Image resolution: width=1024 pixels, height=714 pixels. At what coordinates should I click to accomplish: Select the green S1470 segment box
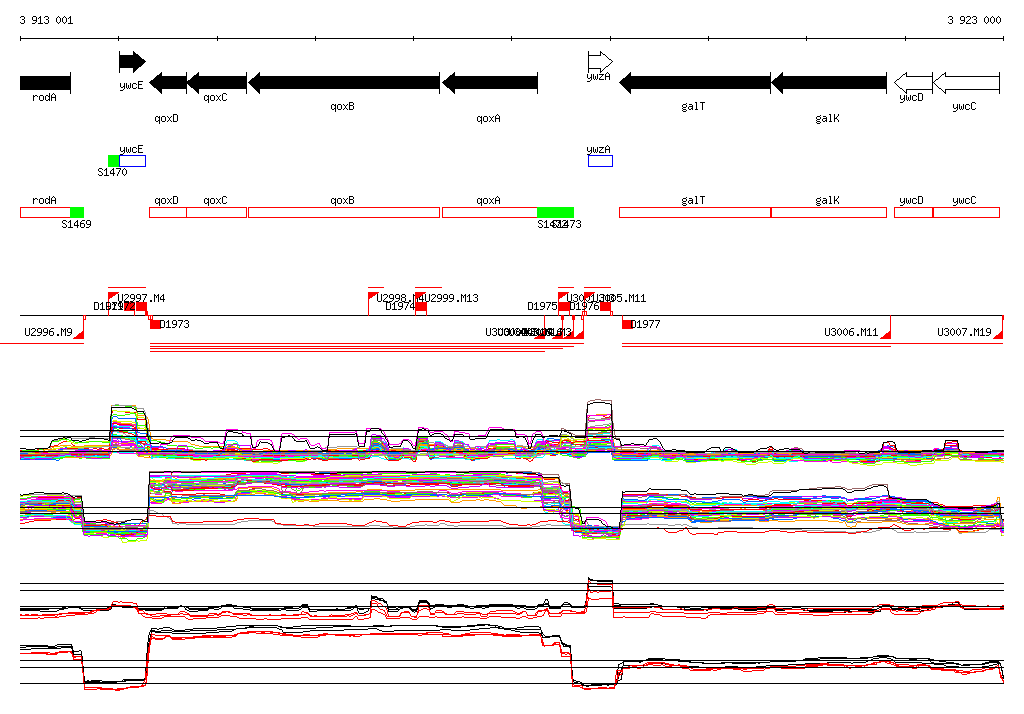[114, 161]
